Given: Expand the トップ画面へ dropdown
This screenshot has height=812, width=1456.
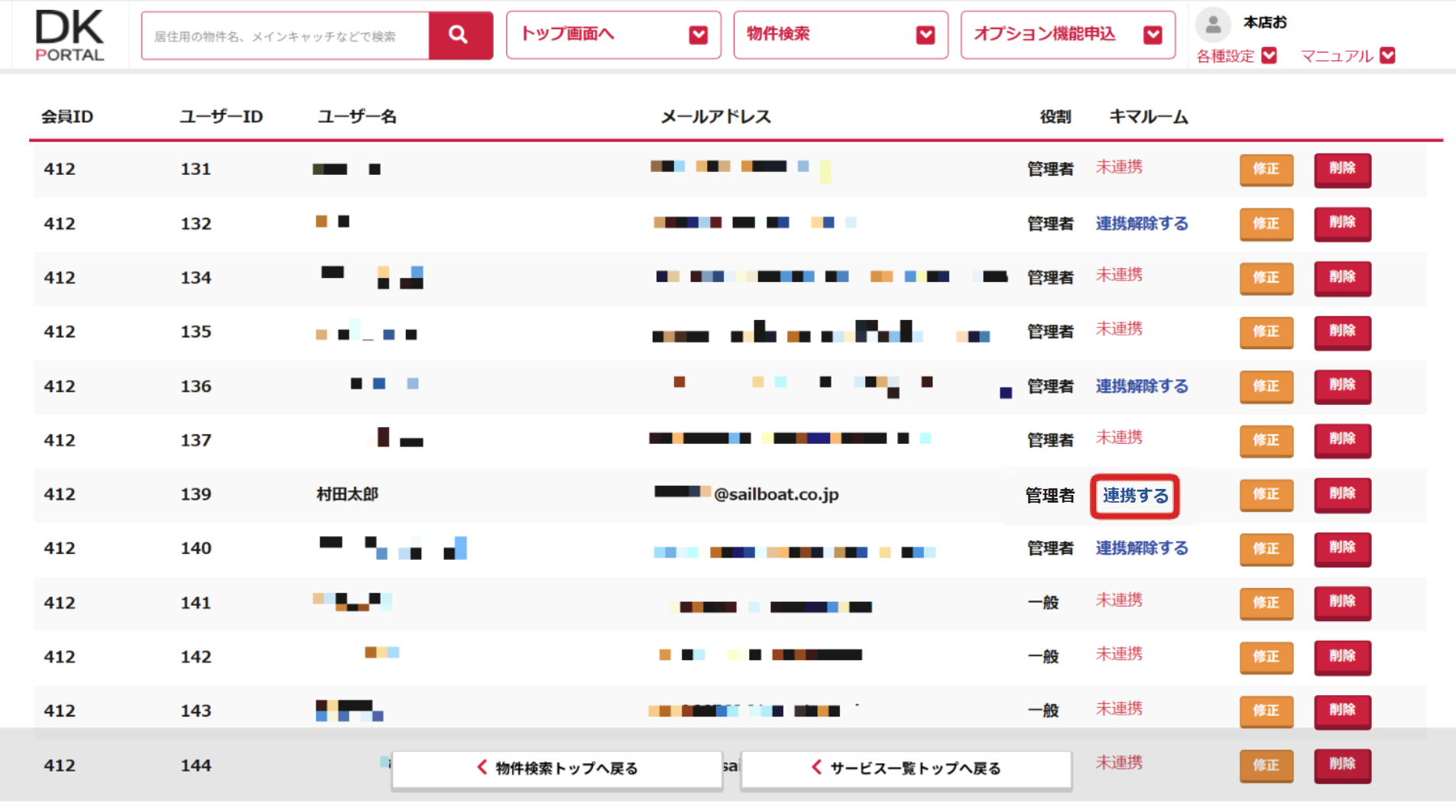Looking at the screenshot, I should (613, 35).
